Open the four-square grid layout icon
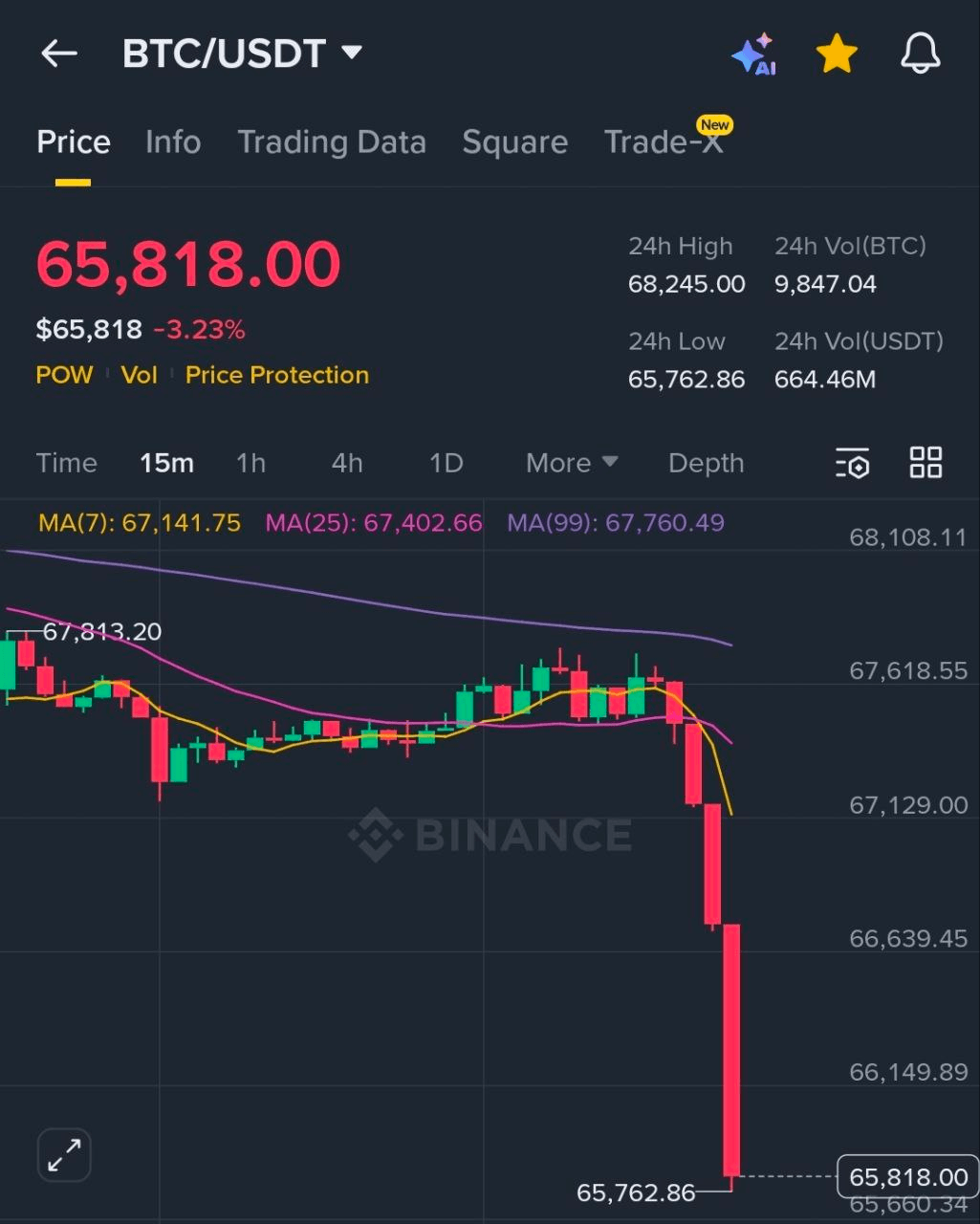 926,463
